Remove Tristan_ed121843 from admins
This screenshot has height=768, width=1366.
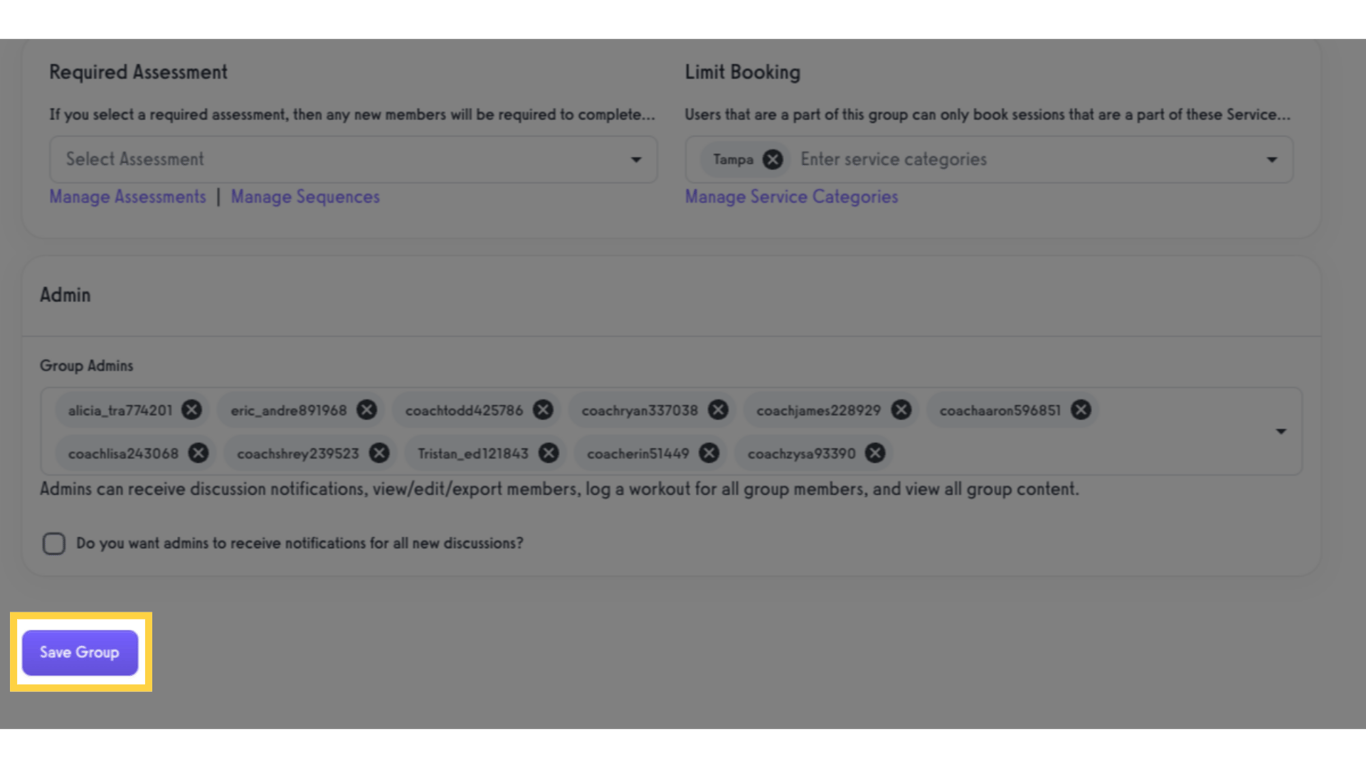click(549, 453)
